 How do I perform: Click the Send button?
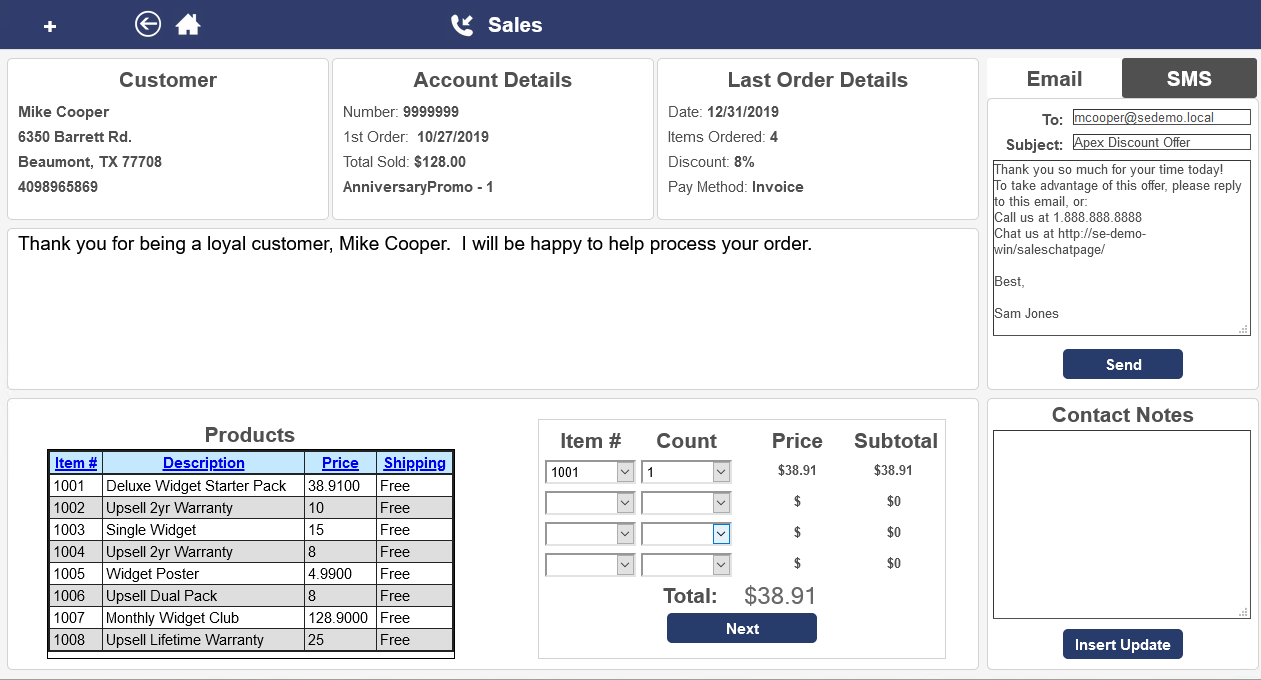click(x=1122, y=364)
